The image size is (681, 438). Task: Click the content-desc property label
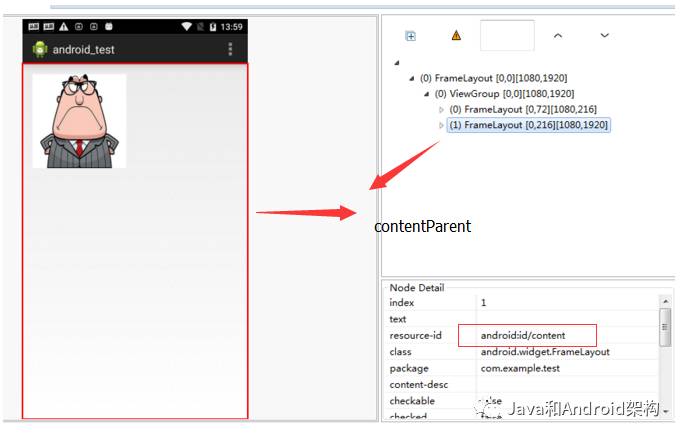click(x=419, y=385)
